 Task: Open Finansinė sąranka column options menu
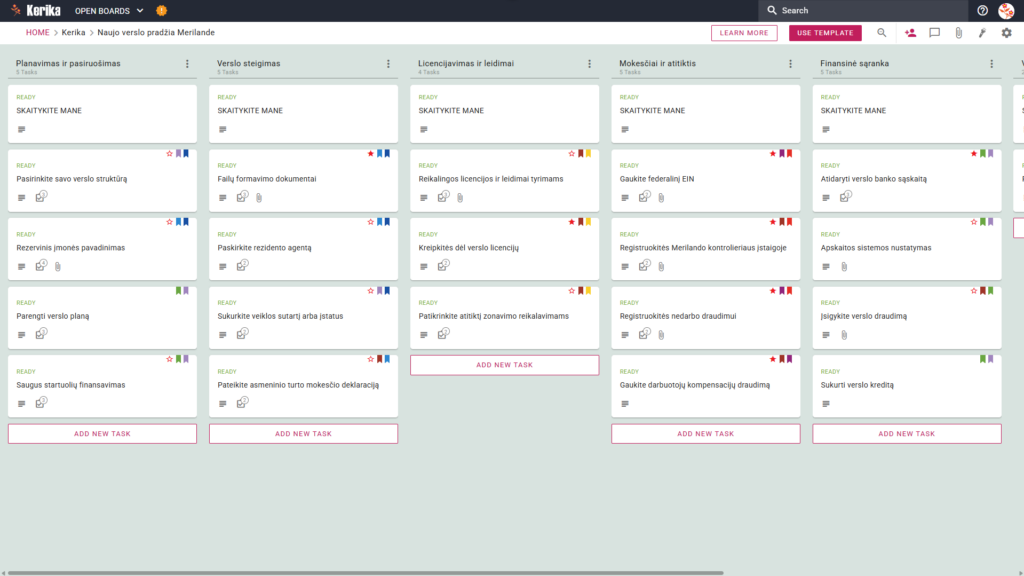tap(992, 64)
